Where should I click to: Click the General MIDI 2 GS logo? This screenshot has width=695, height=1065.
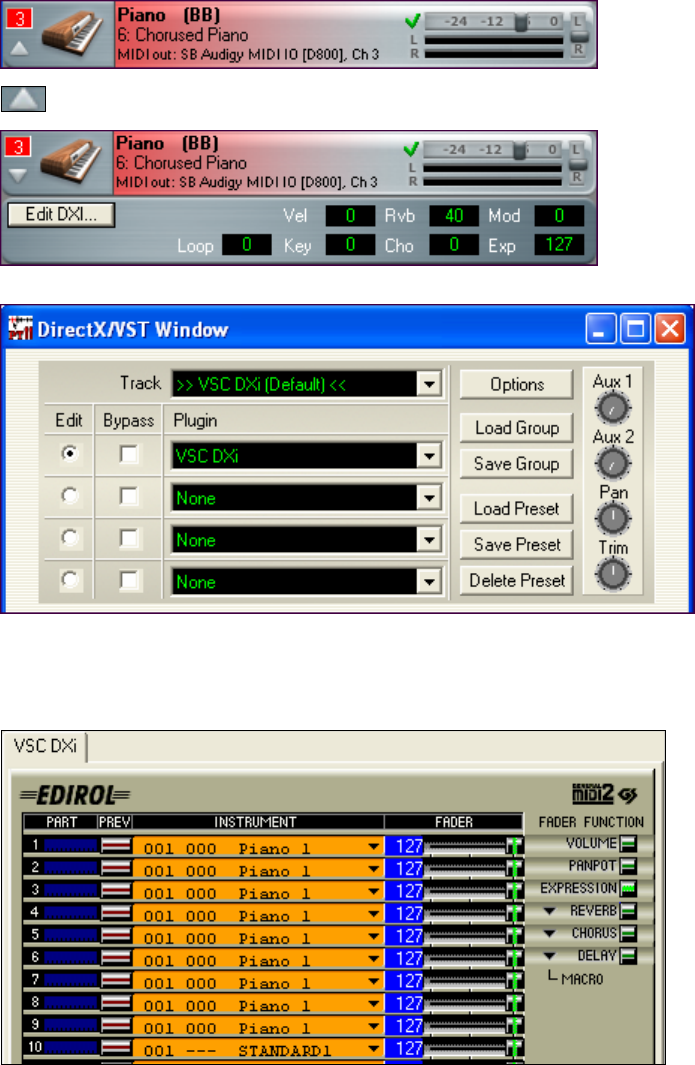tap(604, 793)
